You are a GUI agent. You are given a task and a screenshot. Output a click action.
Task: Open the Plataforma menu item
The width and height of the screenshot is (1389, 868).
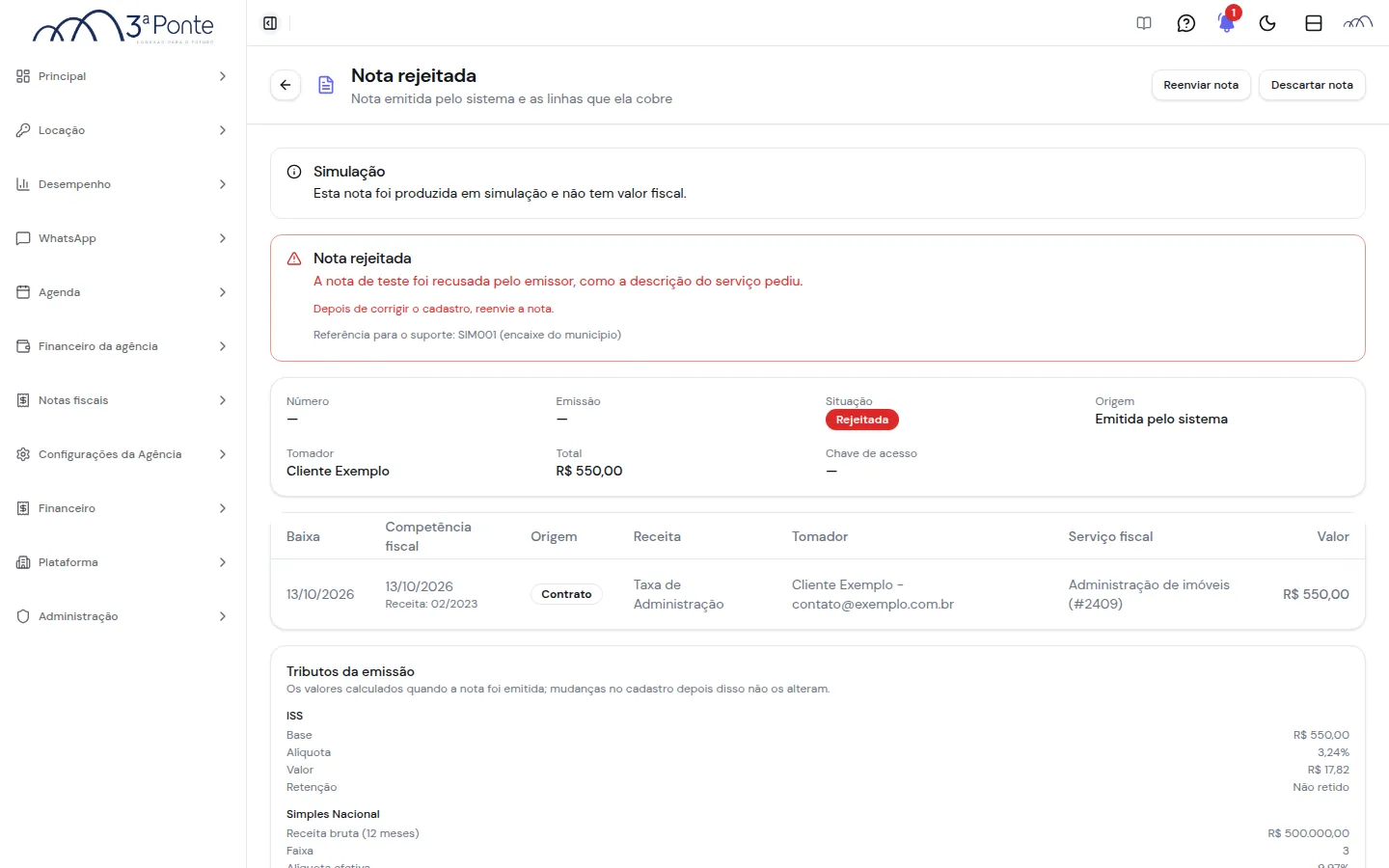[x=123, y=562]
